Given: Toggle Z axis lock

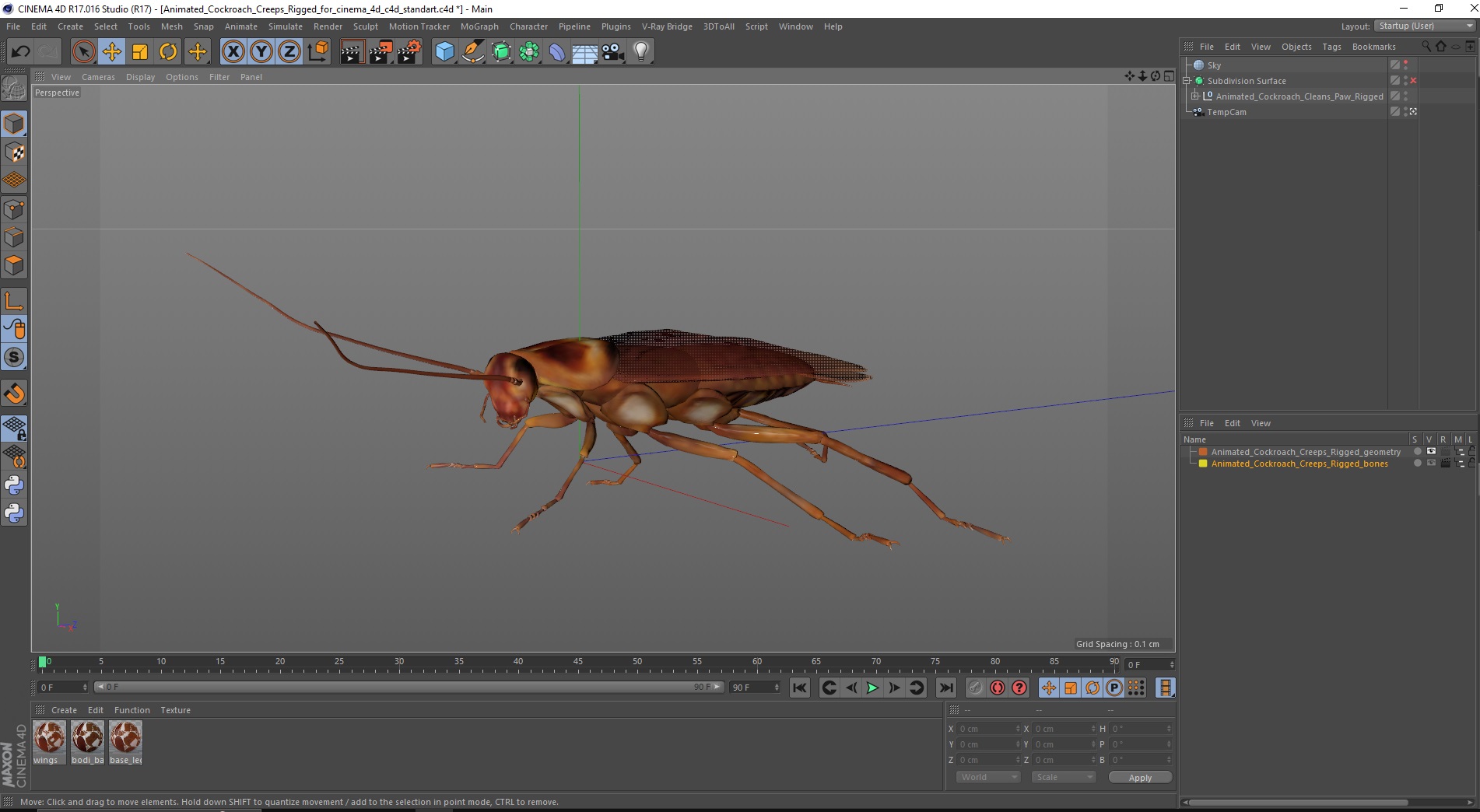Looking at the screenshot, I should click(289, 52).
